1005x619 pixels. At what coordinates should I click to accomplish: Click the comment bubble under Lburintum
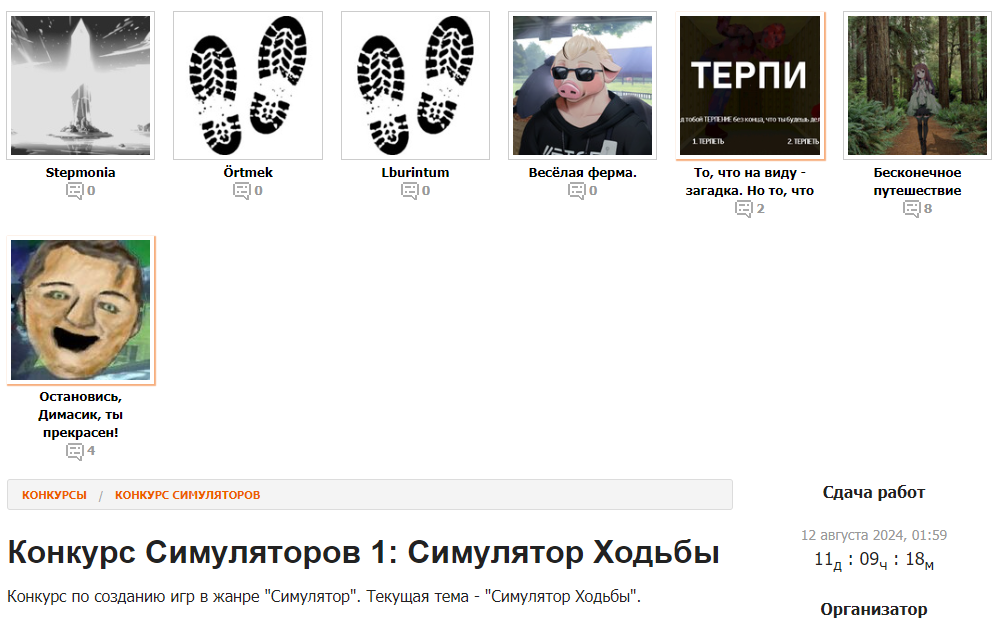(x=410, y=191)
